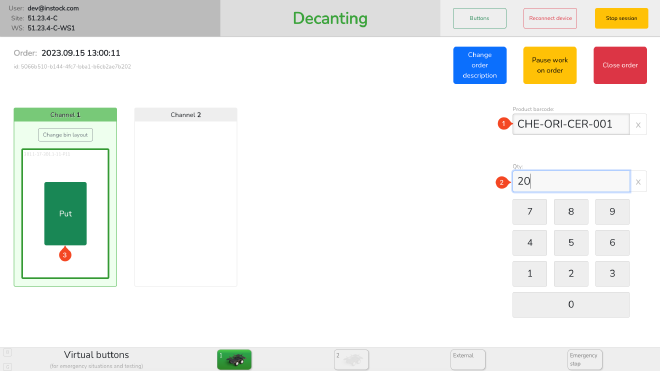Image resolution: width=660 pixels, height=371 pixels.
Task: Tap keypad digit 0
Action: pos(571,304)
